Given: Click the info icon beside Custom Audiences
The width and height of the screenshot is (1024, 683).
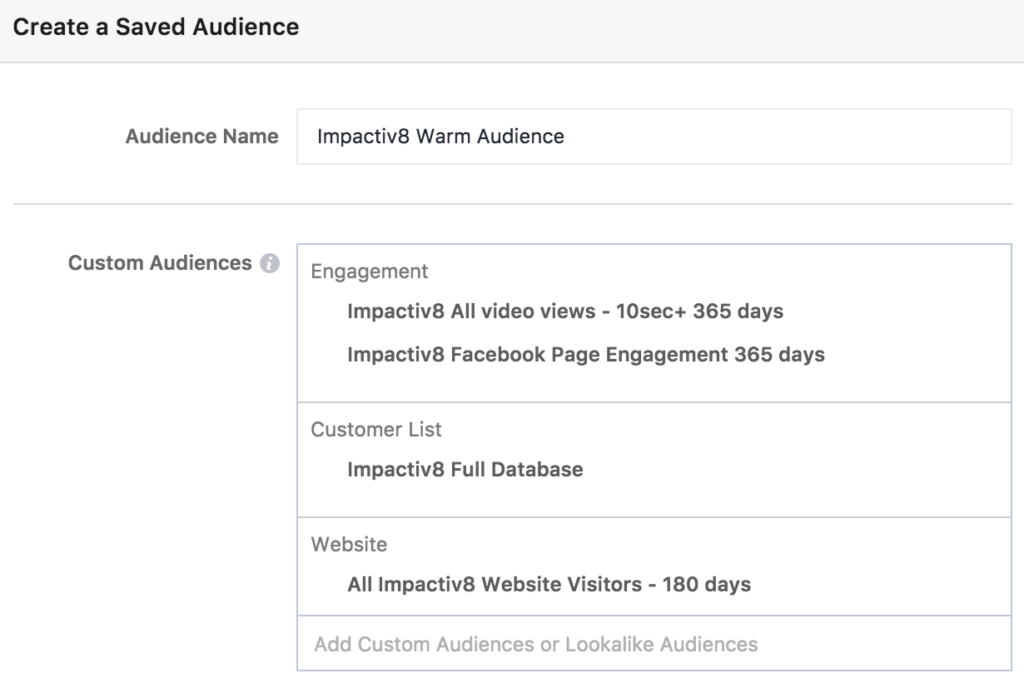Looking at the screenshot, I should point(269,264).
